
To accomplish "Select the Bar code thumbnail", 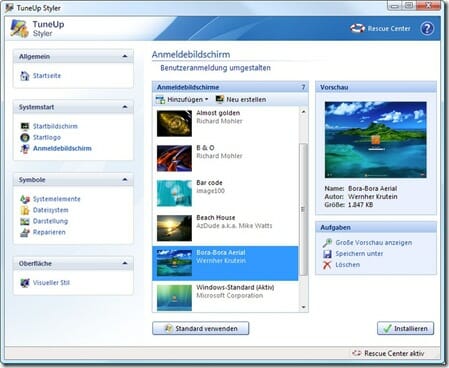I will click(x=174, y=193).
